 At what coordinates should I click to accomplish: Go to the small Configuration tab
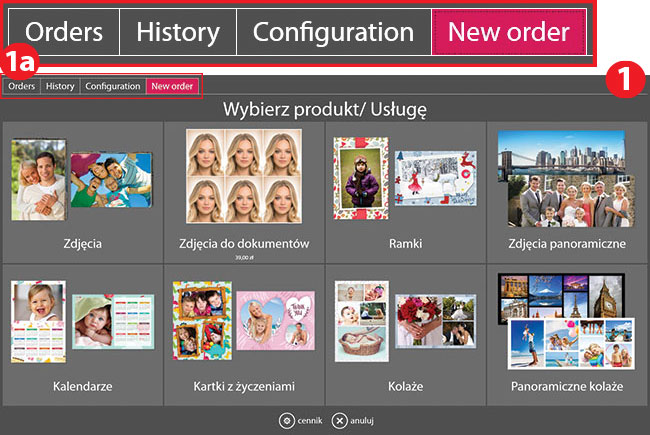112,87
